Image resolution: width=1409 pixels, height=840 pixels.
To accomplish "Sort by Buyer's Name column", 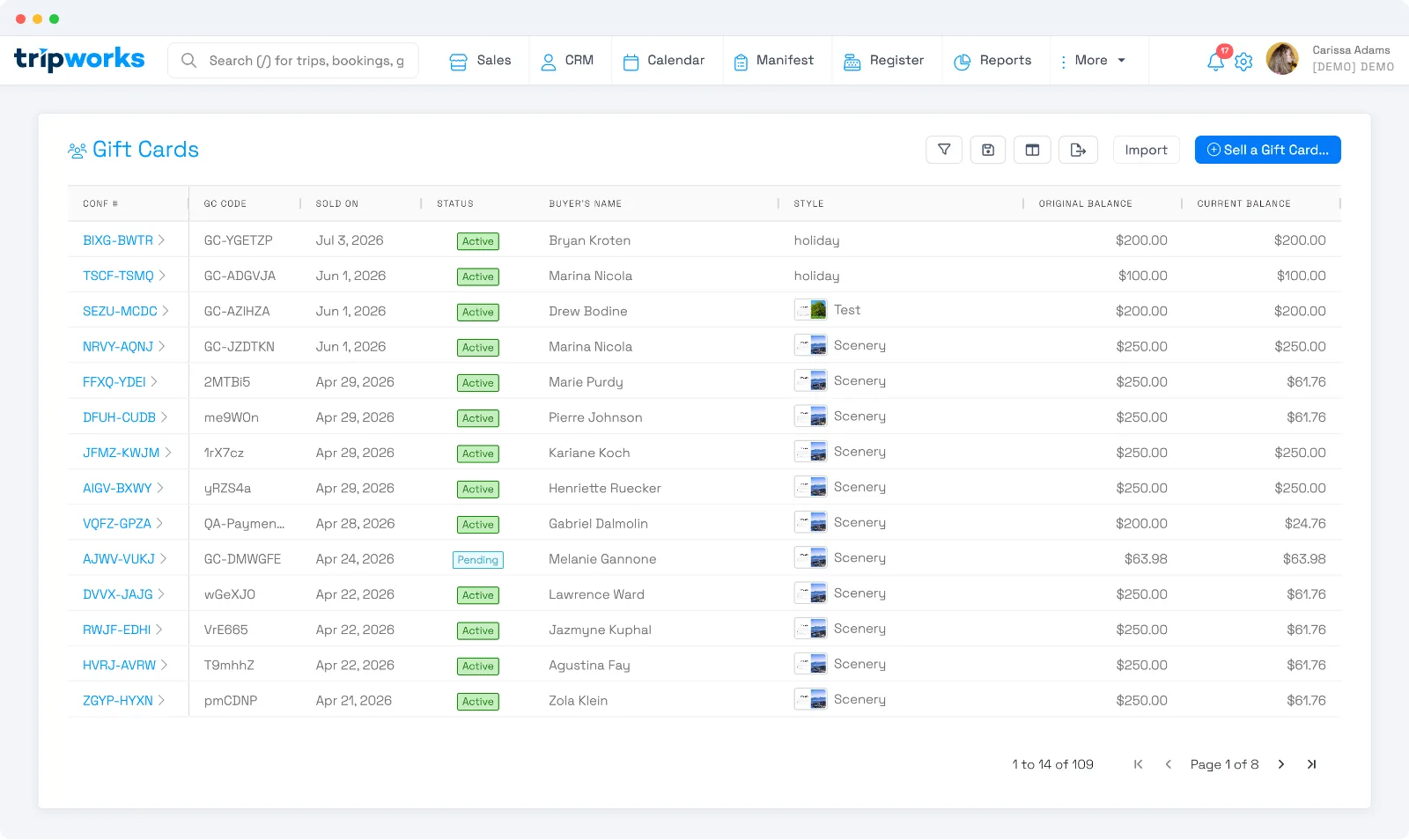I will click(585, 203).
